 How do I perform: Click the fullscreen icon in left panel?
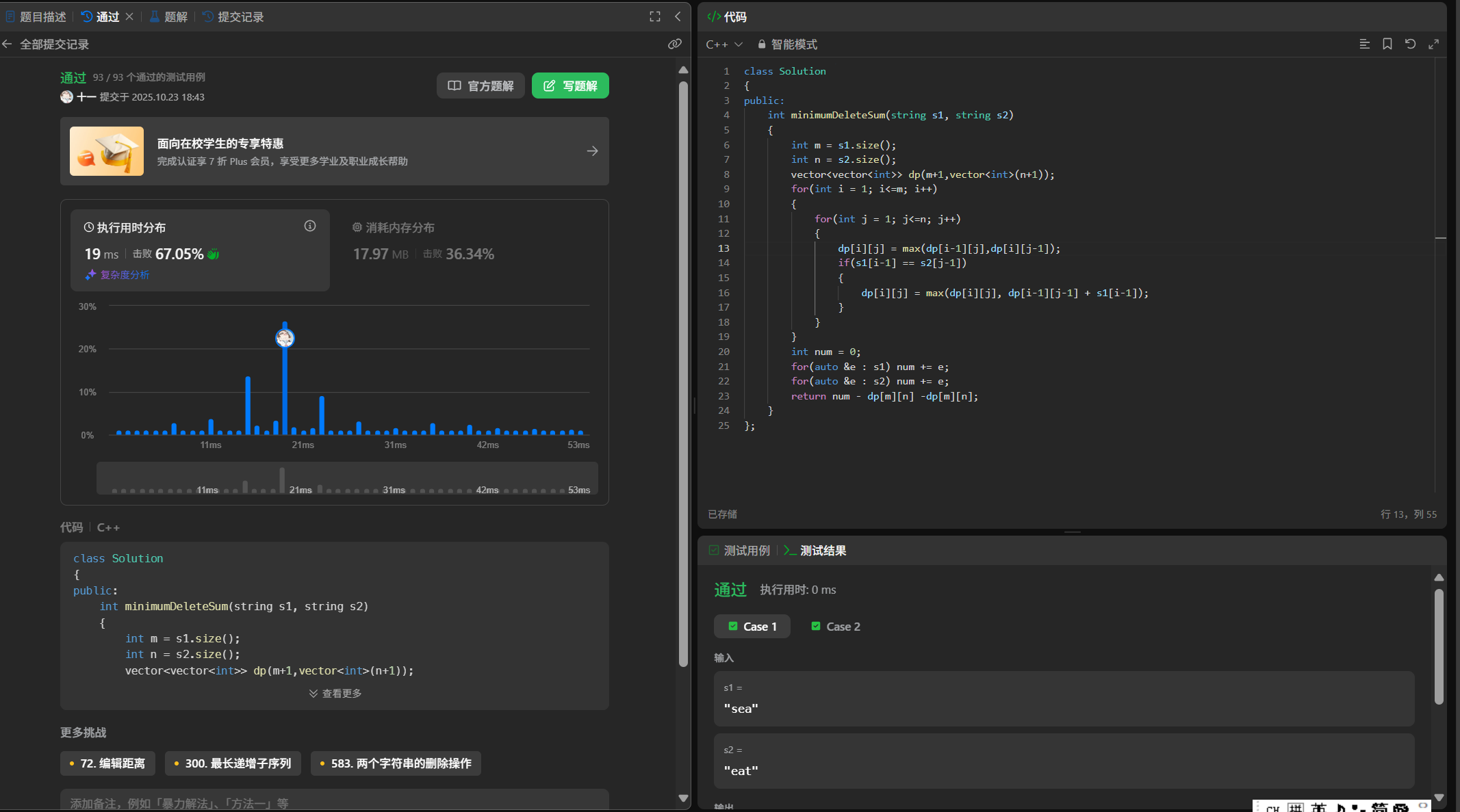(x=654, y=16)
